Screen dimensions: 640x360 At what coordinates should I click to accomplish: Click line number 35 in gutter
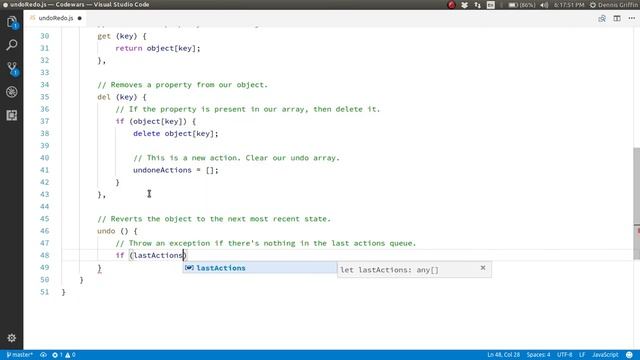[x=44, y=97]
